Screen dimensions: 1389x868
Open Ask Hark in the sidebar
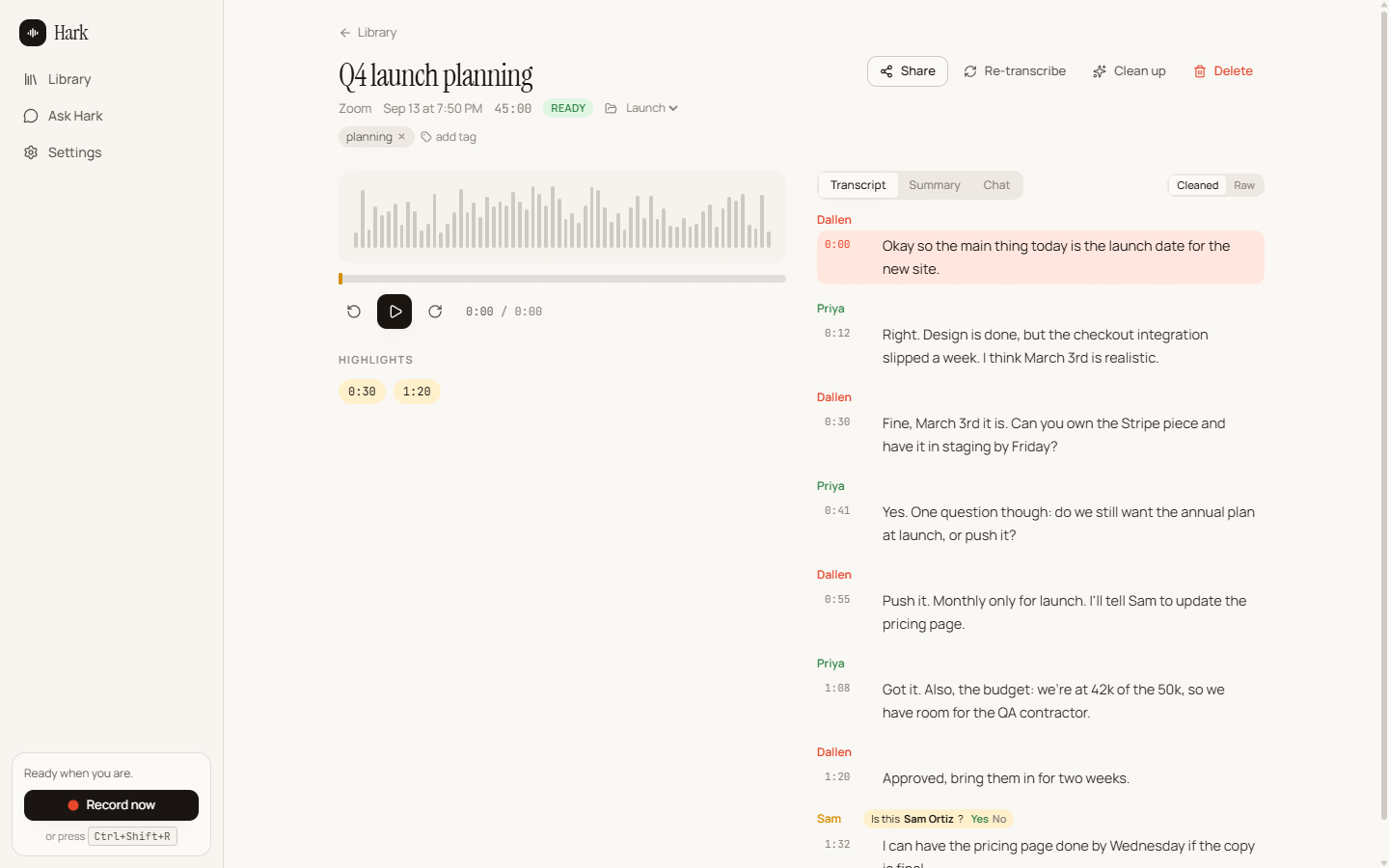[x=111, y=116]
